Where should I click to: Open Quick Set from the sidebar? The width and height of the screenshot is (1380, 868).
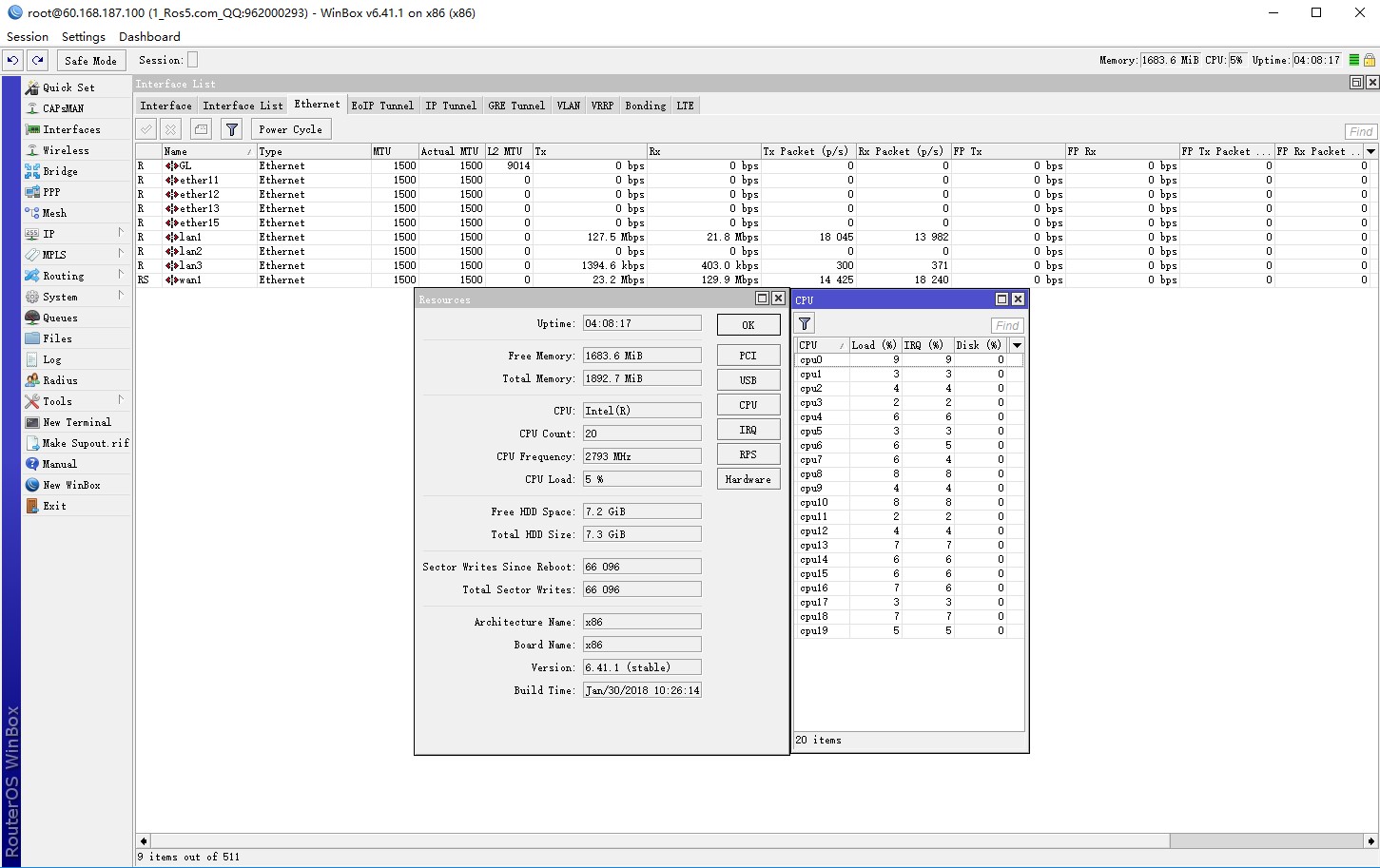68,87
